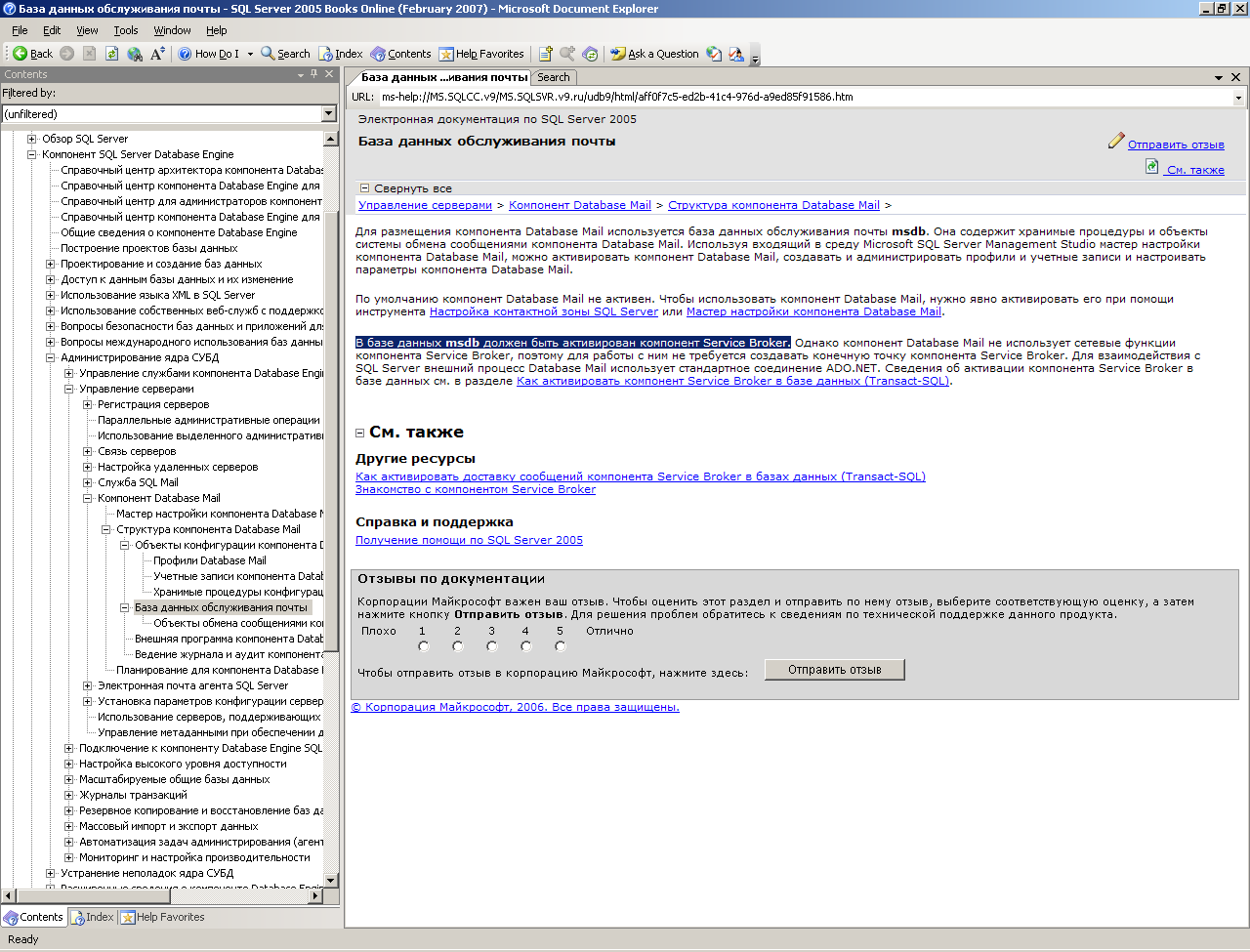Open Мастер настройки компонента Database Mail link
This screenshot has width=1250, height=952.
pos(814,311)
